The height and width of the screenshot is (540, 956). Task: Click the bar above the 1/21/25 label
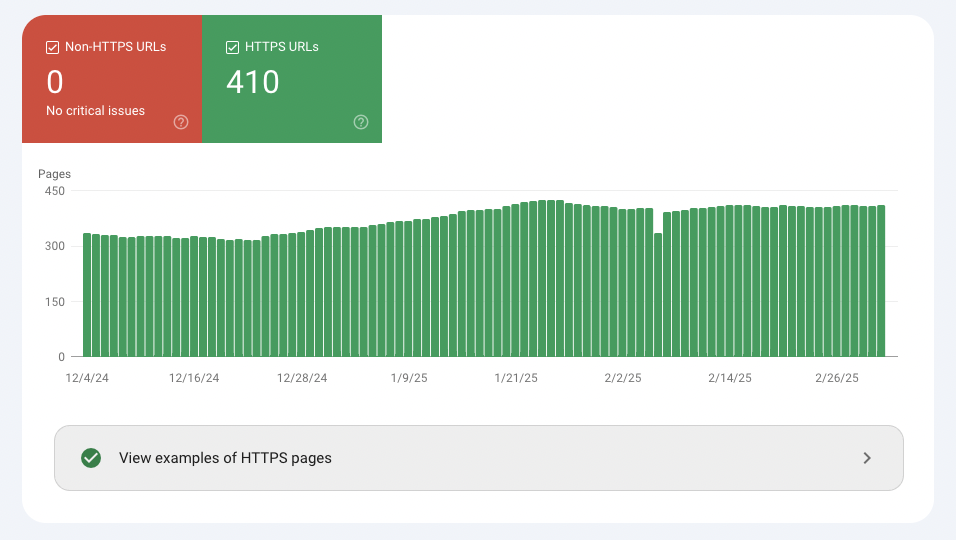point(515,281)
